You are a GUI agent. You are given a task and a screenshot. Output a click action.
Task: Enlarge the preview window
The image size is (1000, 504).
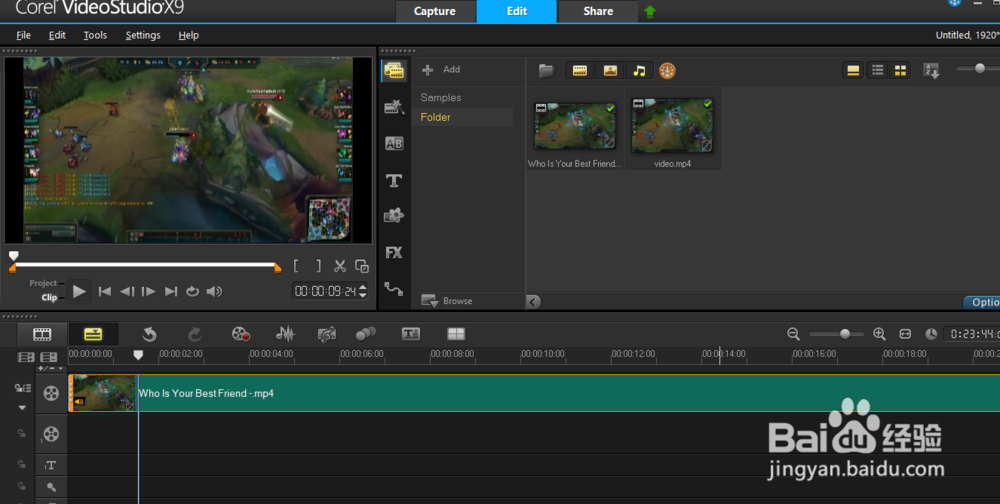(362, 266)
